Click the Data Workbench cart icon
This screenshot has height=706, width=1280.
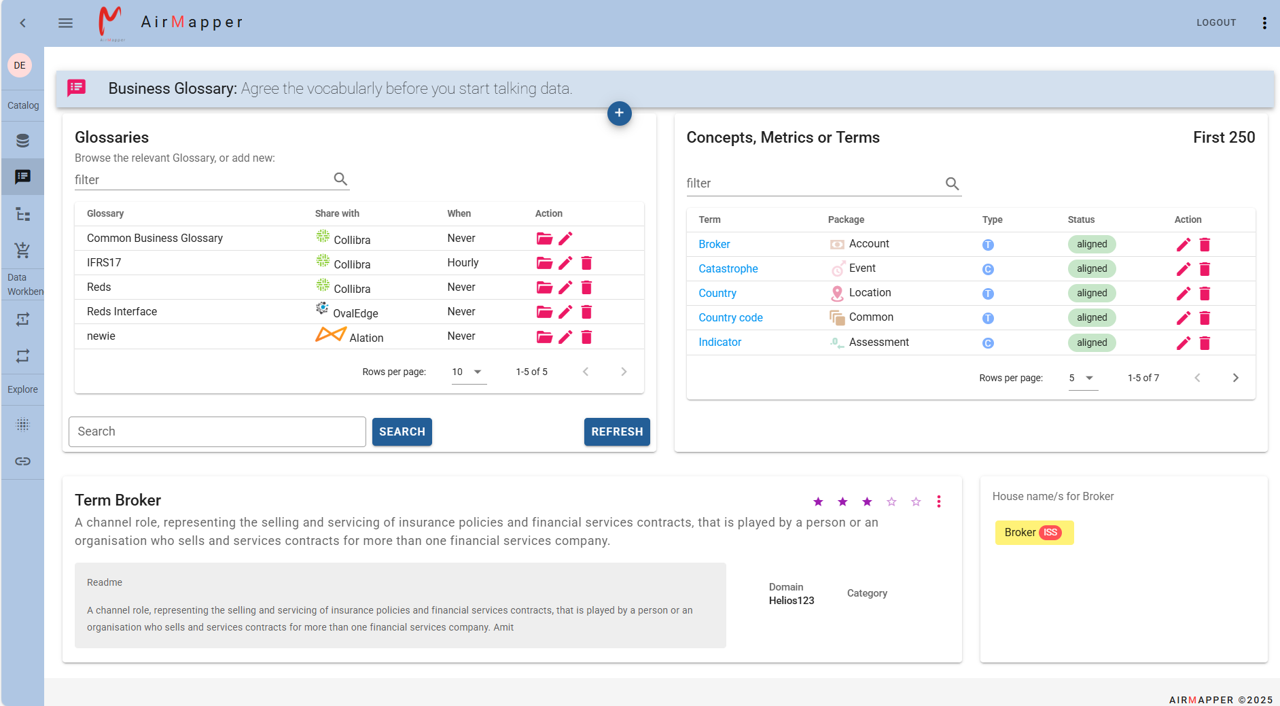tap(22, 249)
